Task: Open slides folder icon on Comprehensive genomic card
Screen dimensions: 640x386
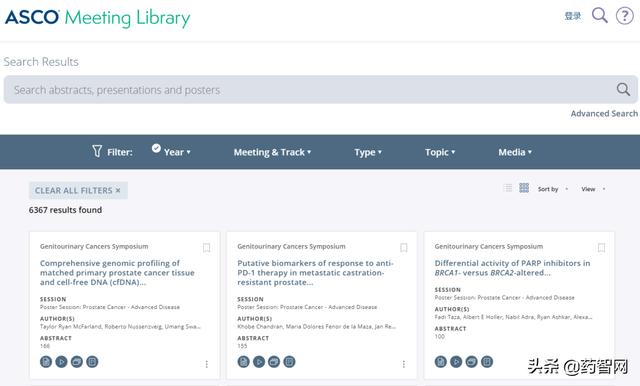Action: click(77, 362)
